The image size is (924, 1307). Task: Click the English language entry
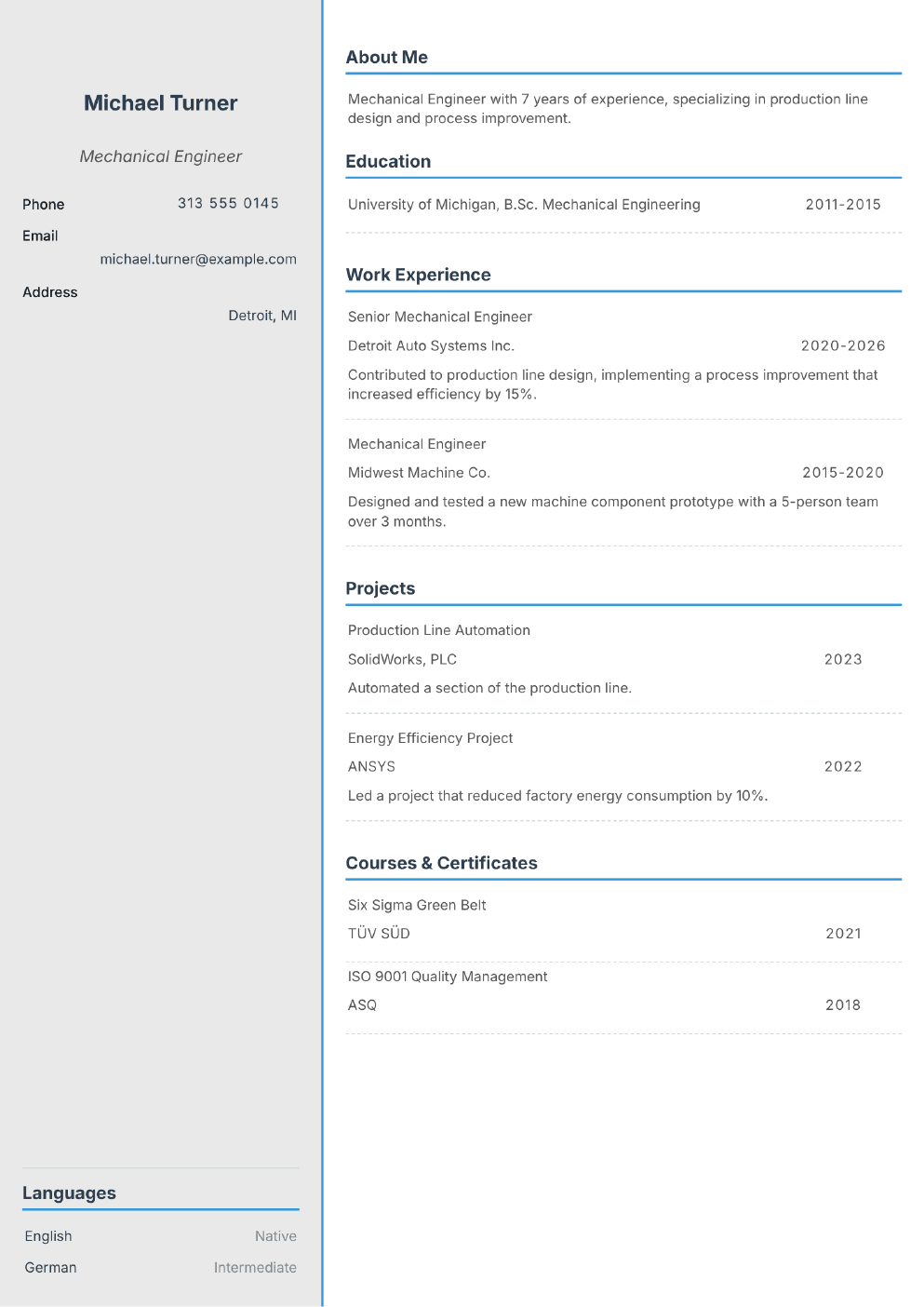tap(48, 1236)
